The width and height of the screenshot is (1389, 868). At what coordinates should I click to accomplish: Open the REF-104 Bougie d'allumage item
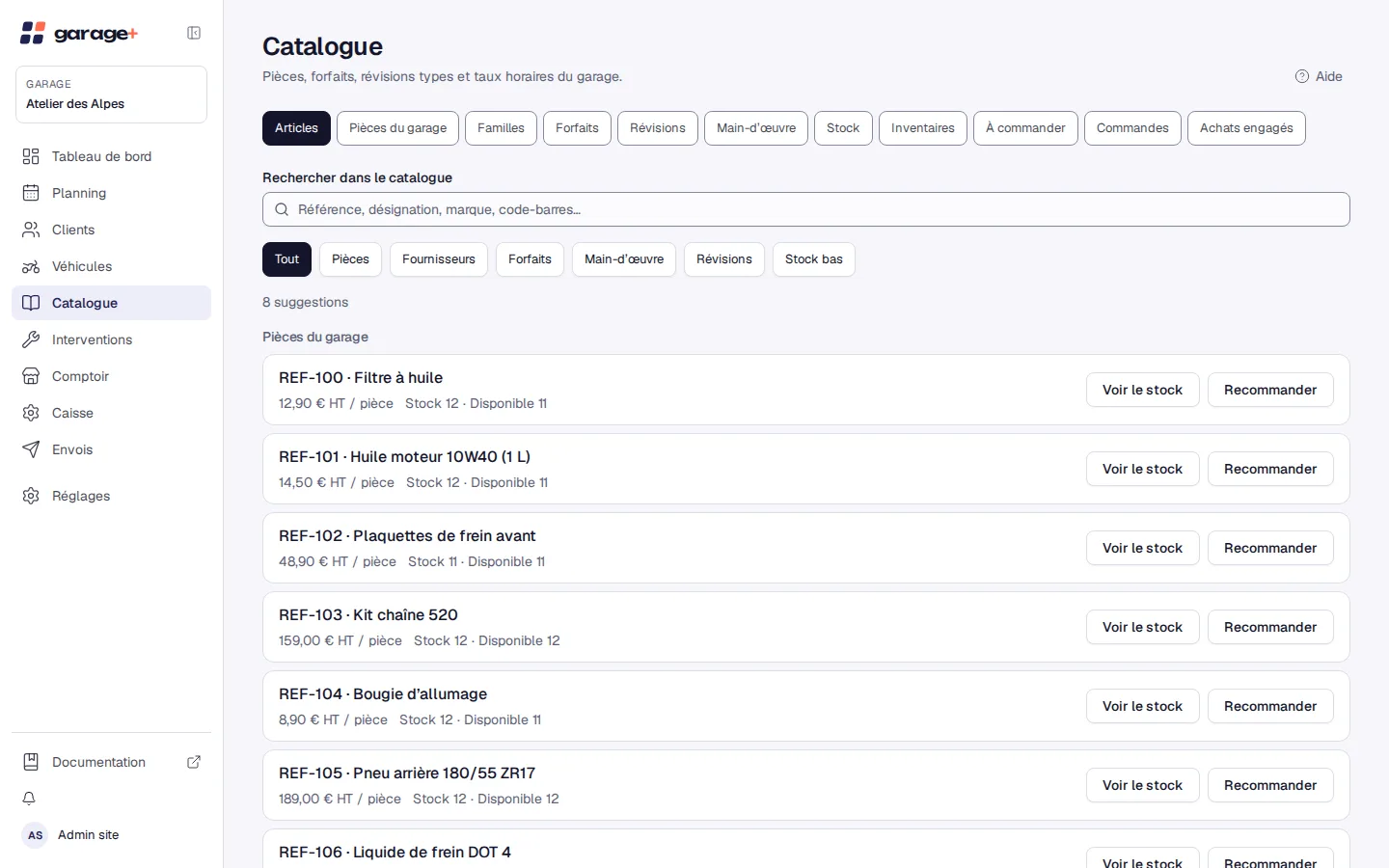[x=806, y=706]
